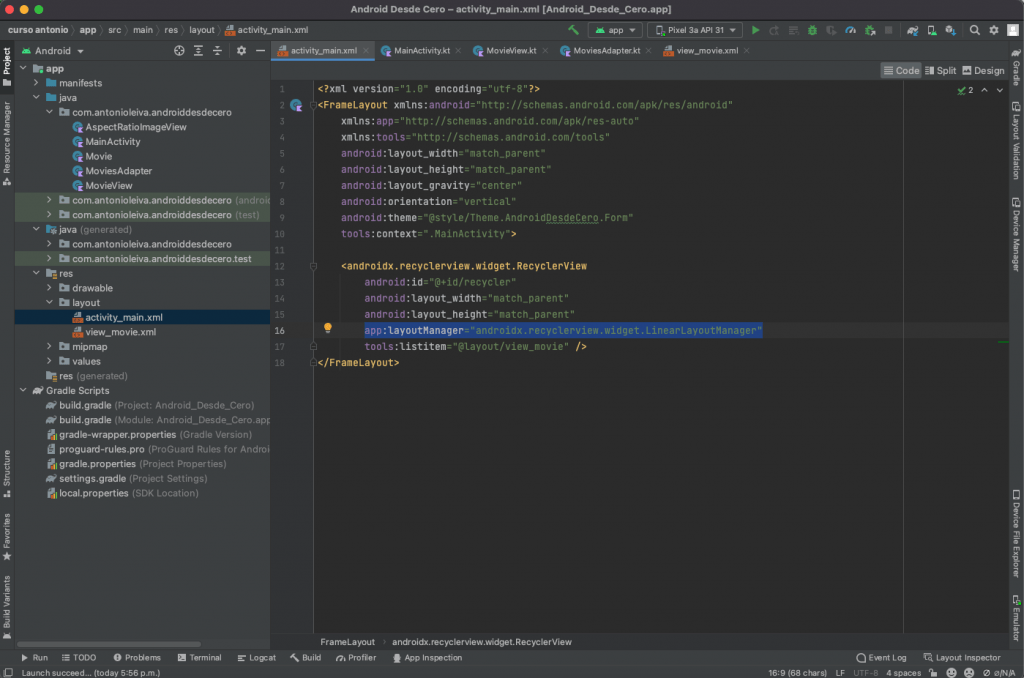Open the inspection widget showing 2 warnings
Screen dimensions: 1024x678
965,90
